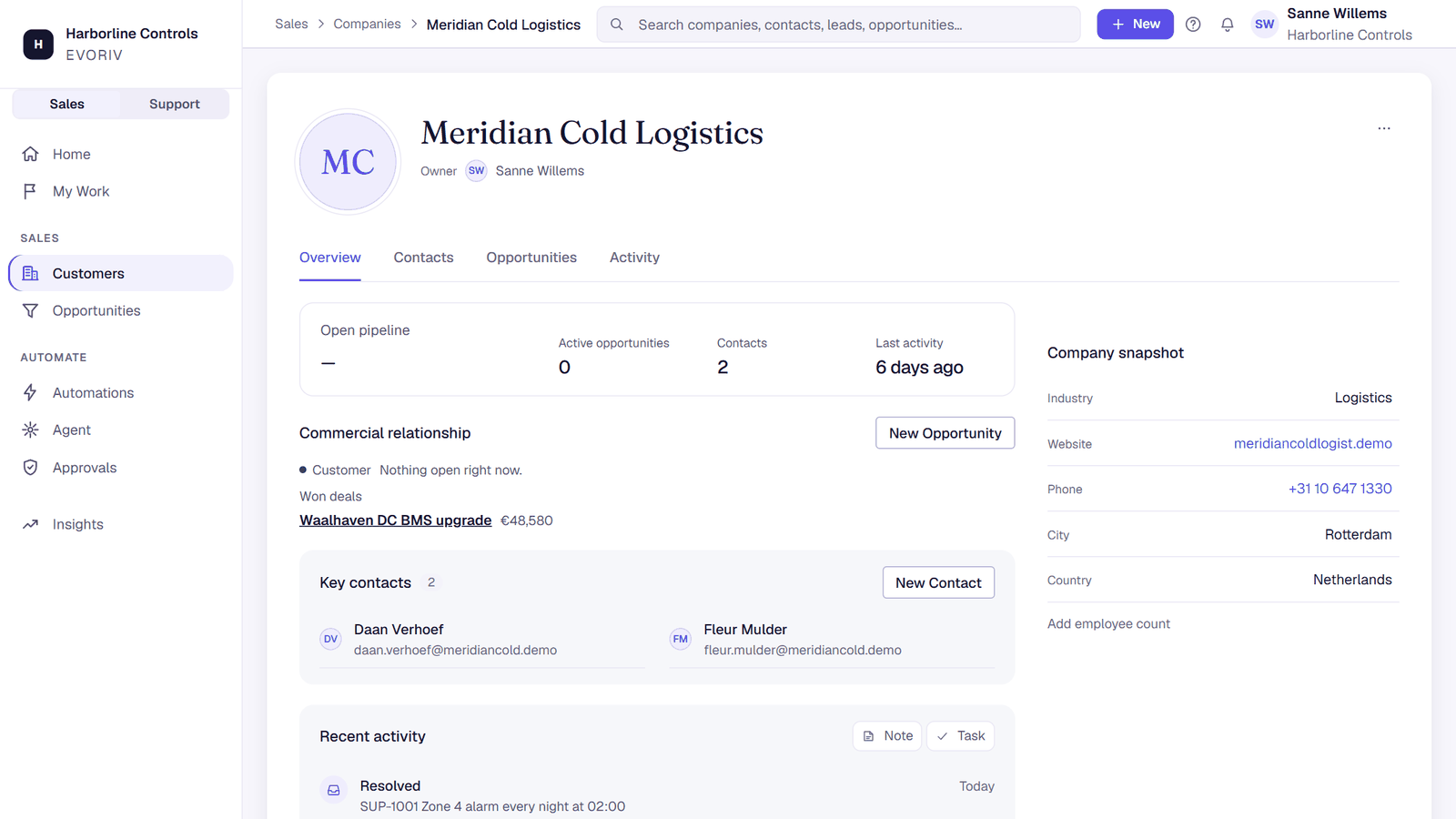Viewport: 1456px width, 819px height.
Task: Select Customers in the sidebar
Action: (x=121, y=273)
